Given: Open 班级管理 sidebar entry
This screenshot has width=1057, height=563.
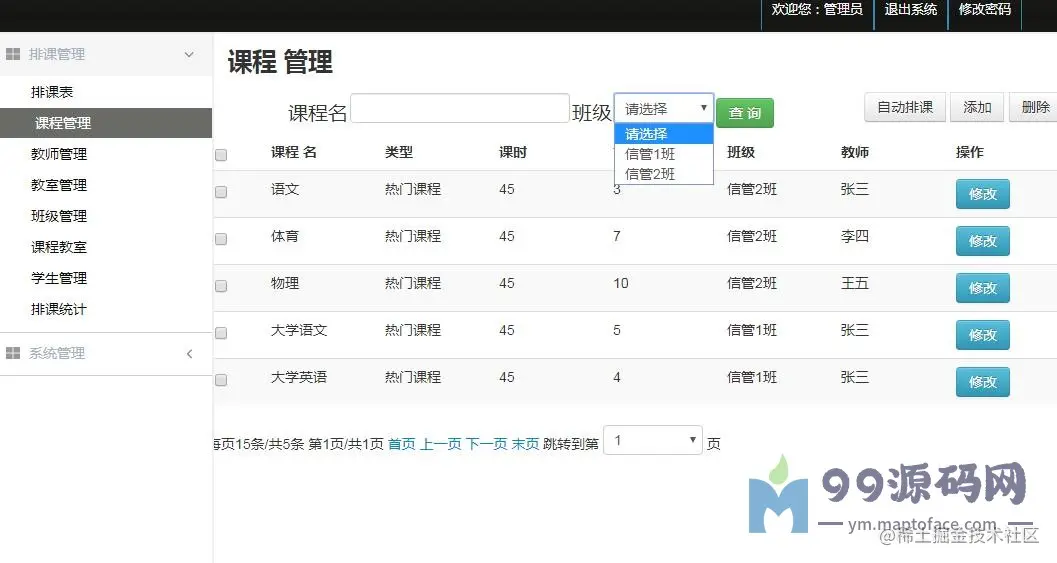Looking at the screenshot, I should click(59, 216).
